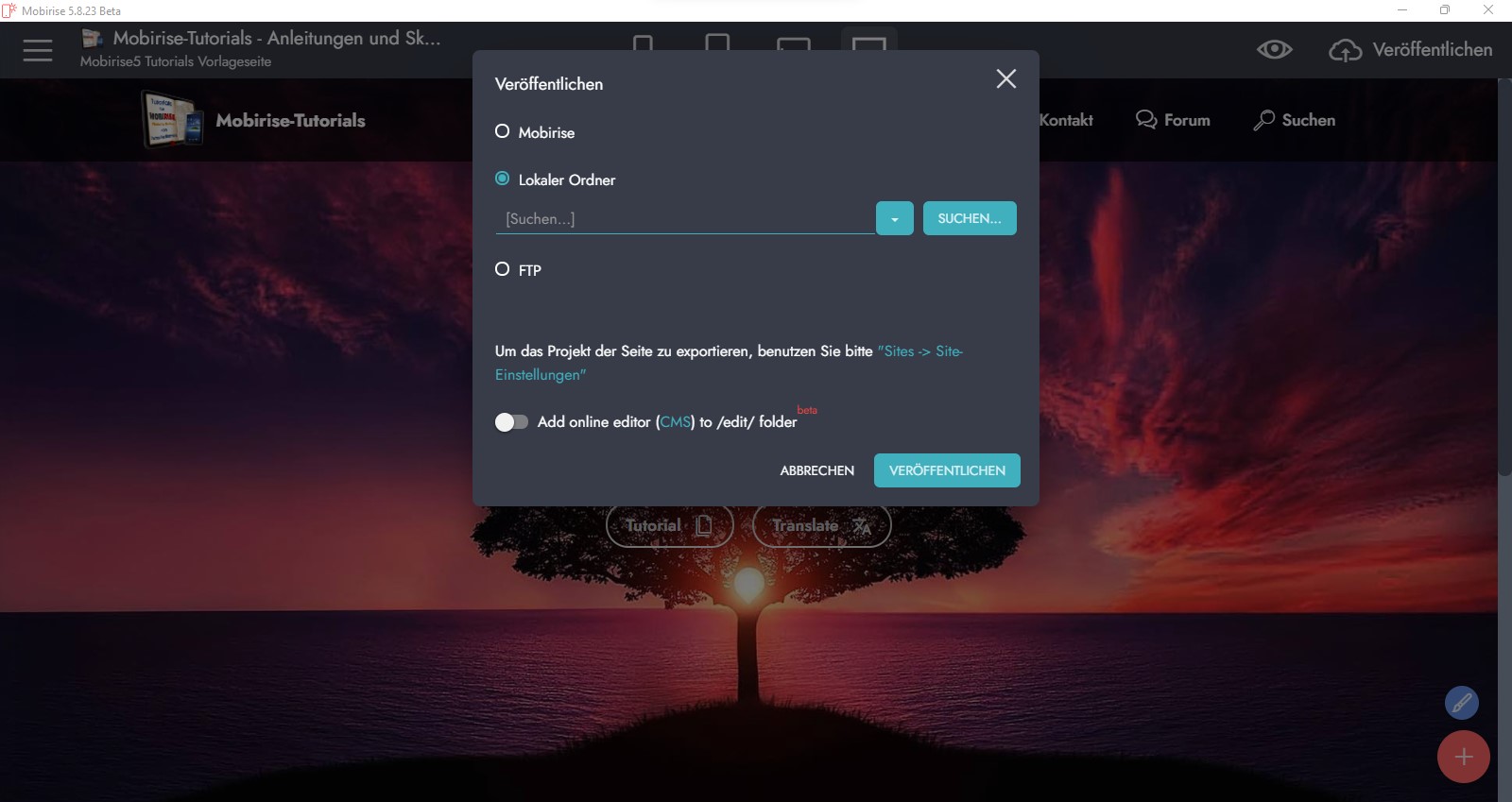This screenshot has width=1512, height=802.
Task: Switch to desktop view device icon
Action: click(868, 43)
